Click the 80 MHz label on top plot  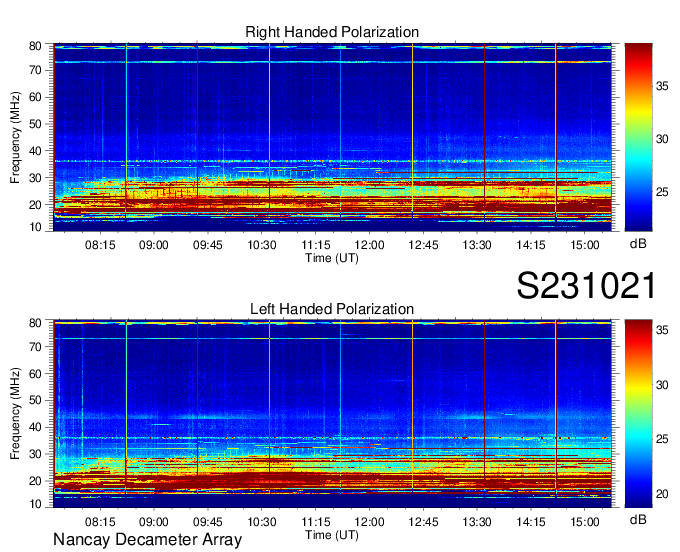pyautogui.click(x=35, y=46)
